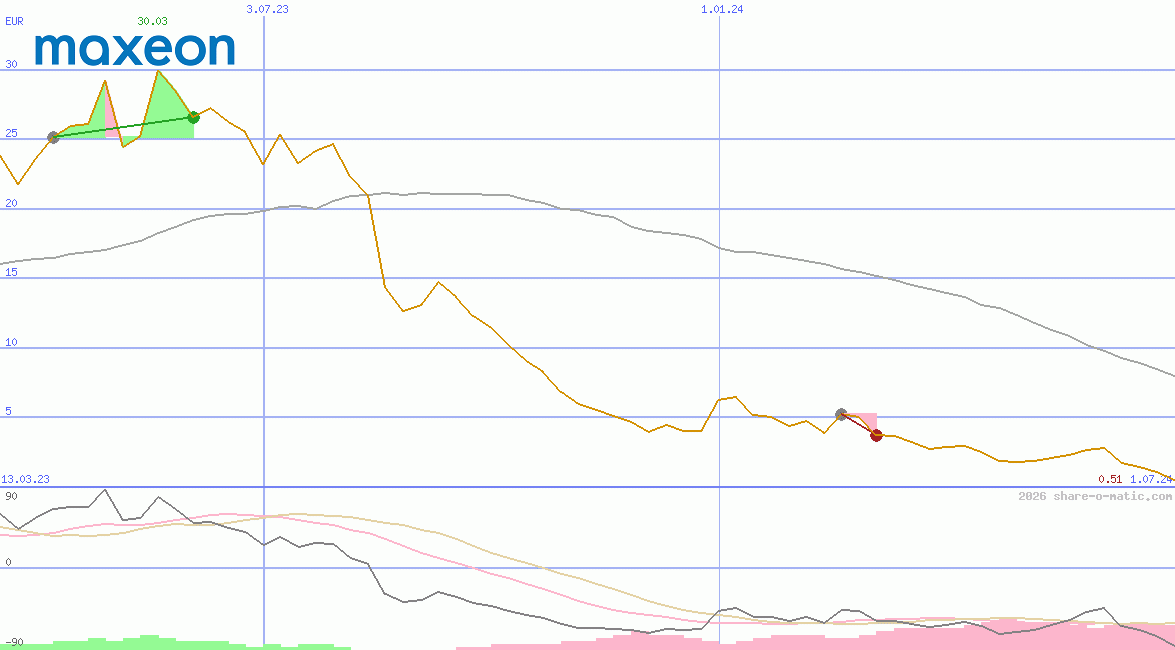Select the dark red trendline endpoint marker

(877, 435)
